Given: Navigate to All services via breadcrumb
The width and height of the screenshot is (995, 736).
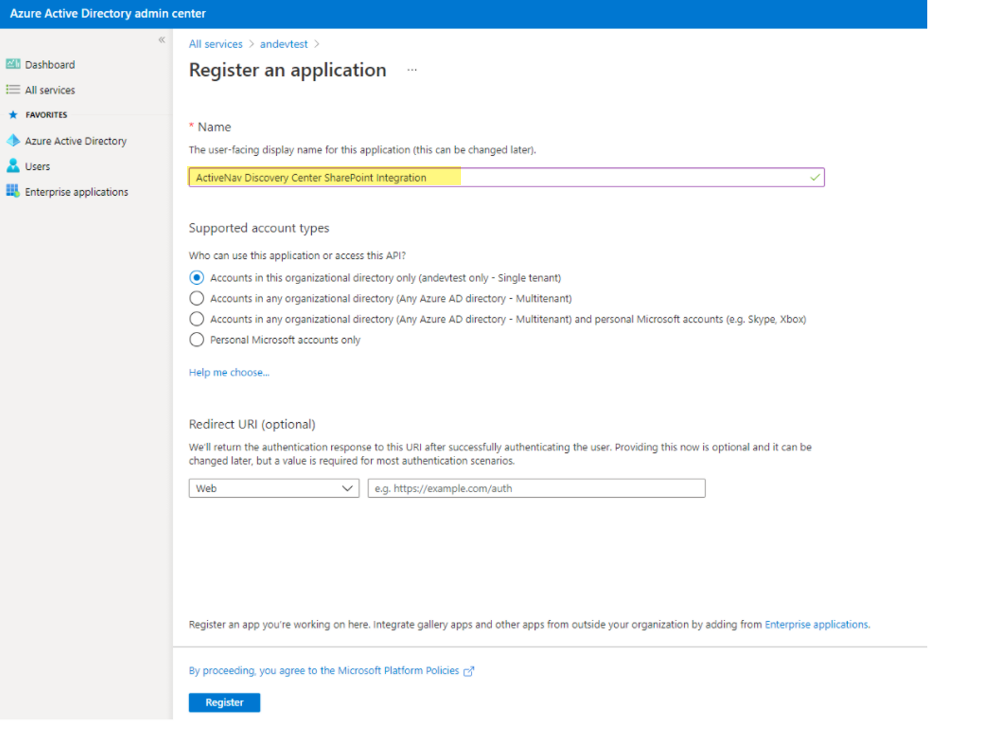Looking at the screenshot, I should 216,44.
